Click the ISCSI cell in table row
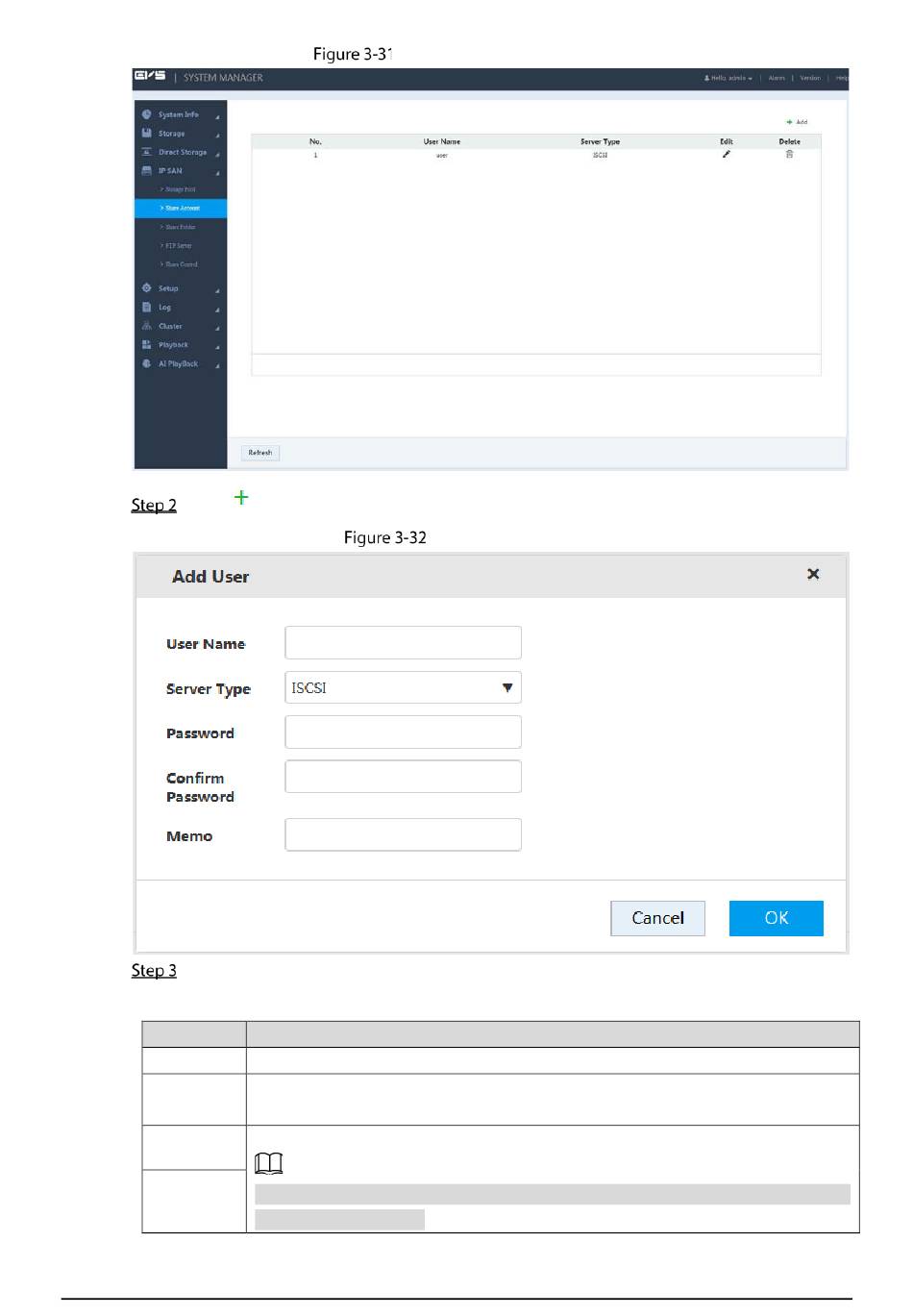913x1316 pixels. point(600,155)
